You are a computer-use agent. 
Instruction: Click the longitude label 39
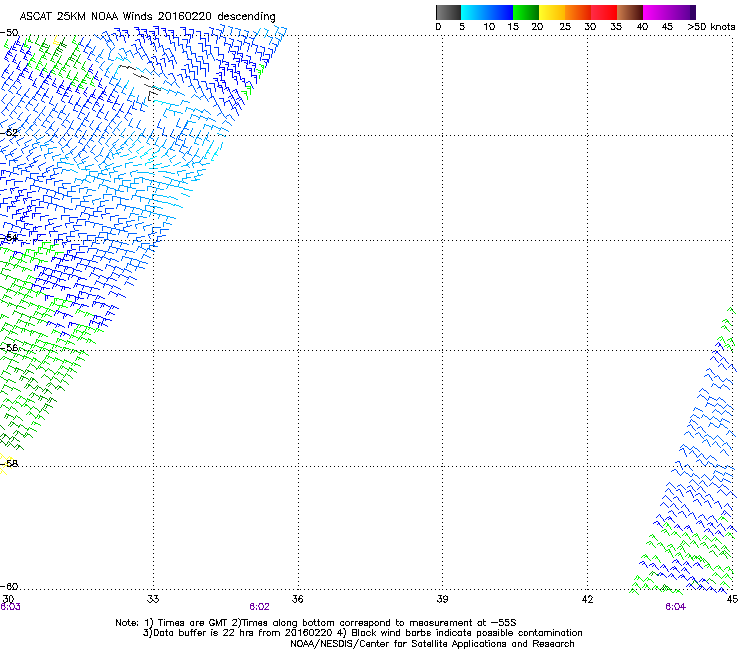[x=442, y=599]
